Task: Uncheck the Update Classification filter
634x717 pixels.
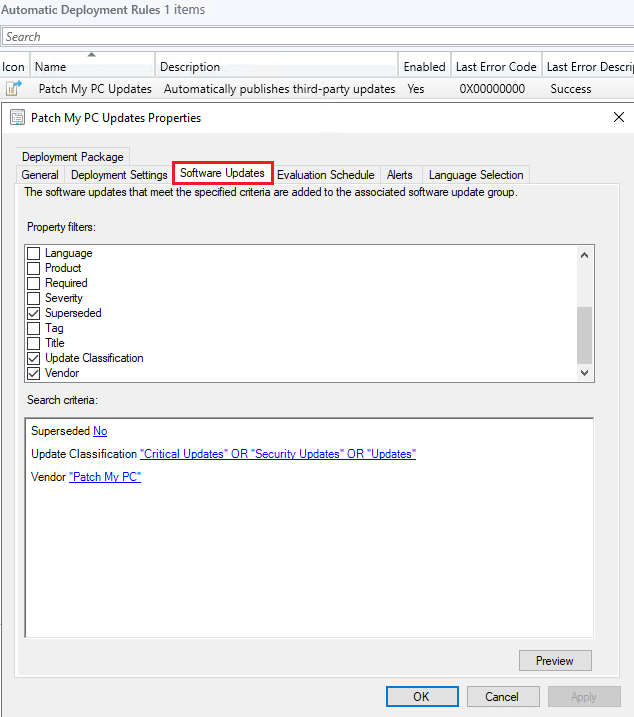Action: pyautogui.click(x=33, y=358)
